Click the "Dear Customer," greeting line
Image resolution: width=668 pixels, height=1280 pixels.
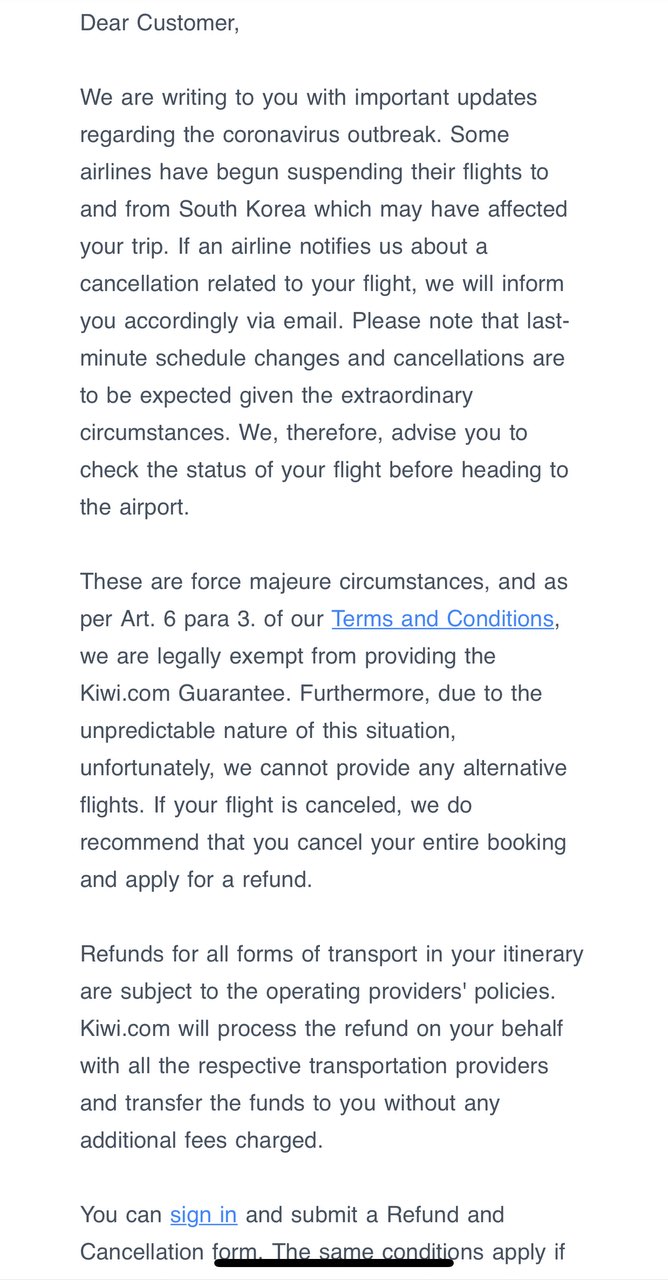(160, 23)
